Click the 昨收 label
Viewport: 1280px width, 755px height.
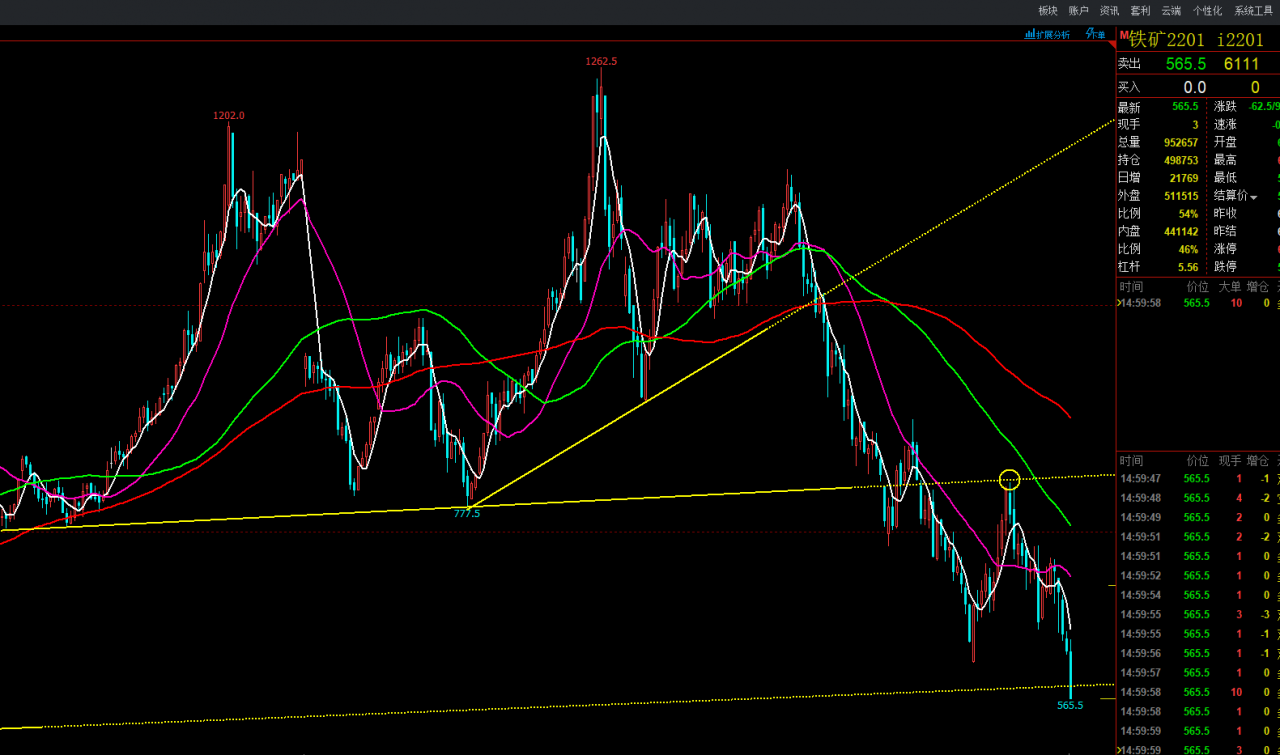[x=1225, y=214]
